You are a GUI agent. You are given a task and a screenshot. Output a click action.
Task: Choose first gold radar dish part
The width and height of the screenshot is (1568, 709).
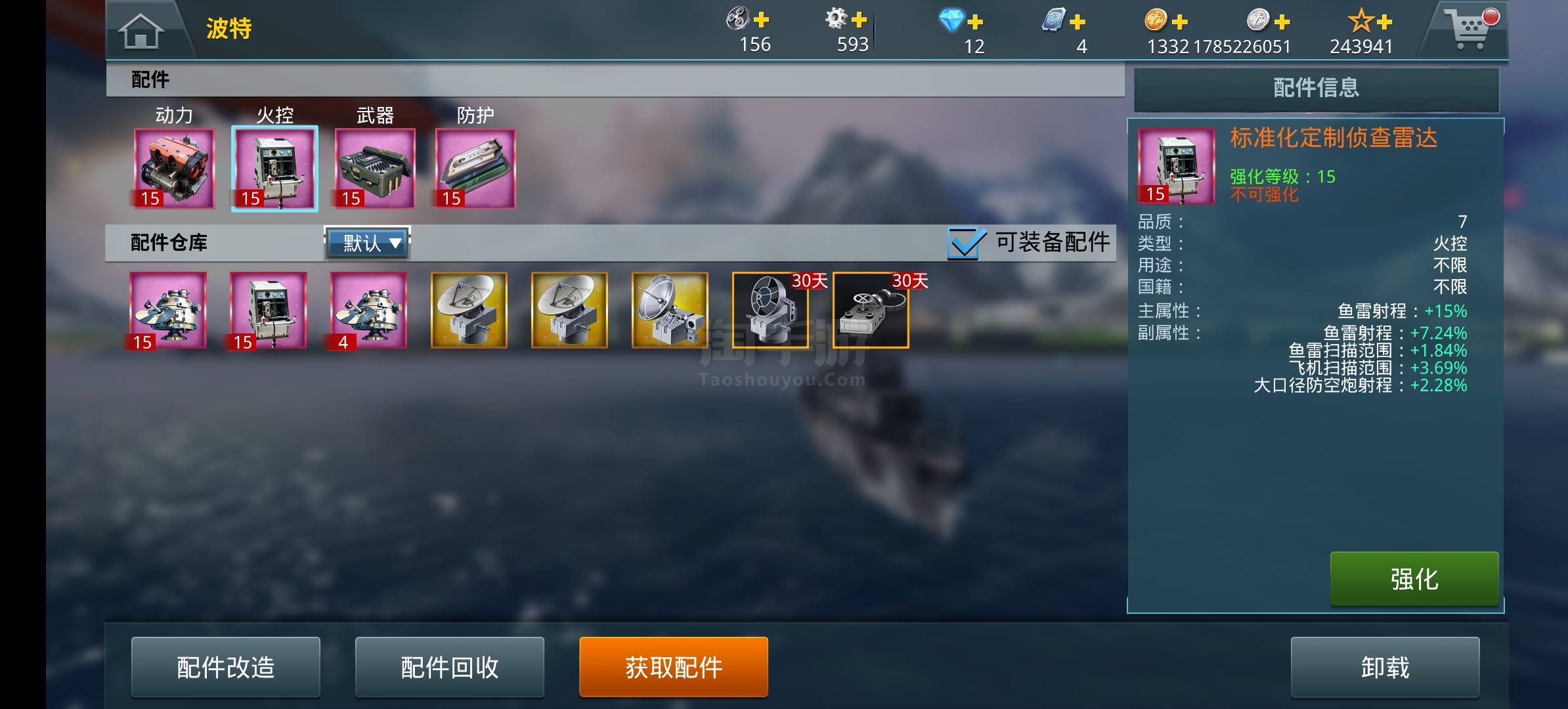click(x=469, y=311)
